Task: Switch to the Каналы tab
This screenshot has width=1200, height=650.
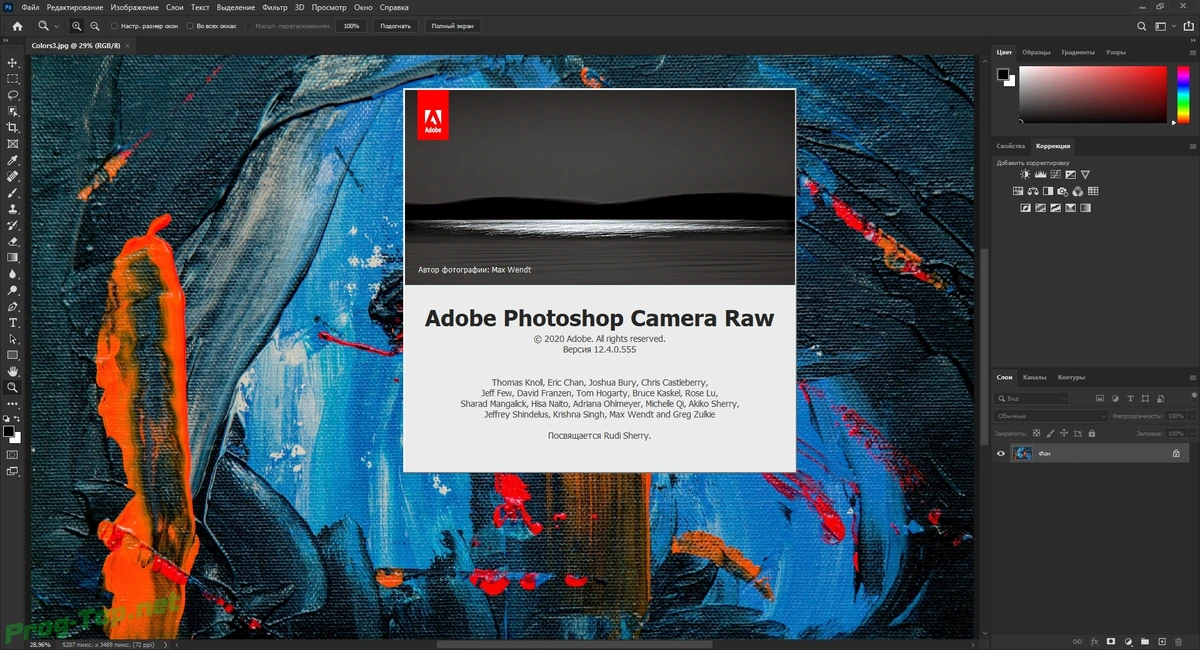Action: [x=1034, y=378]
